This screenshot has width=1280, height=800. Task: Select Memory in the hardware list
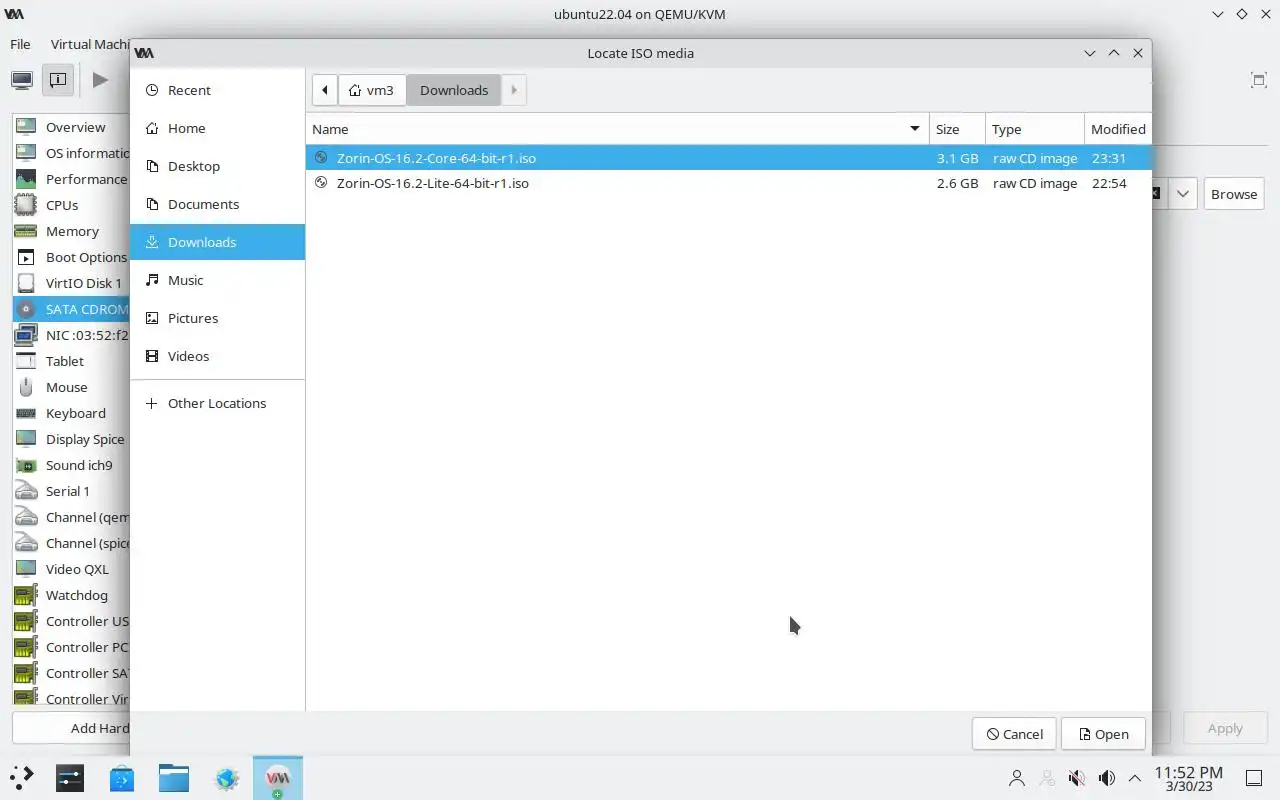pos(71,231)
